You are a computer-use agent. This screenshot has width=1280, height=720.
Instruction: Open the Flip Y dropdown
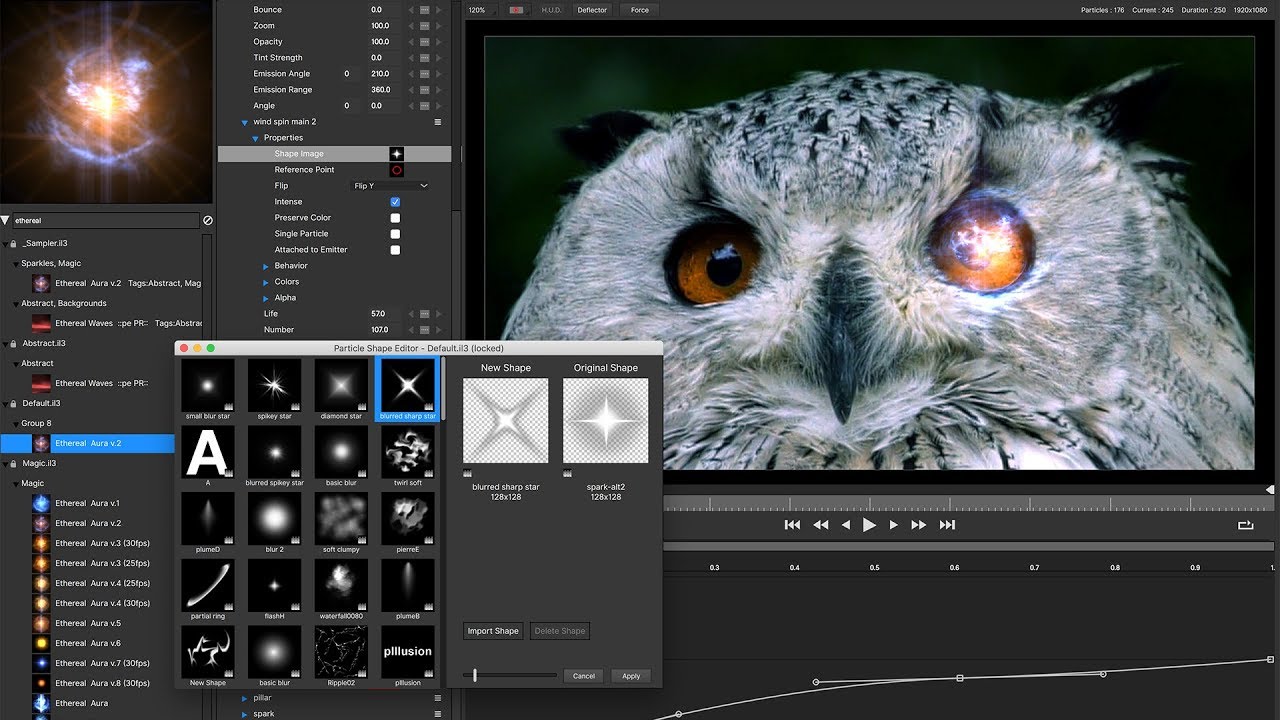[x=390, y=185]
